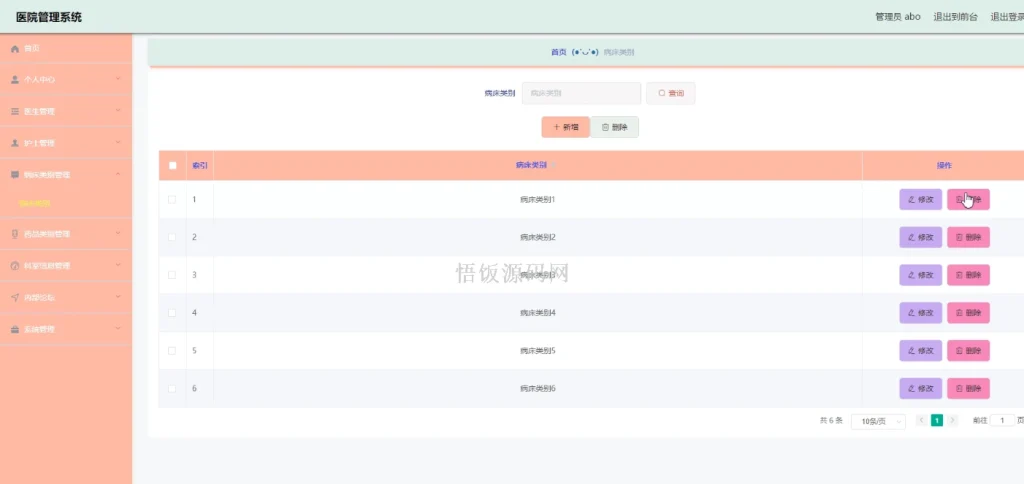Click the icon beside 病床类别管理
This screenshot has width=1024, height=484.
coord(15,174)
